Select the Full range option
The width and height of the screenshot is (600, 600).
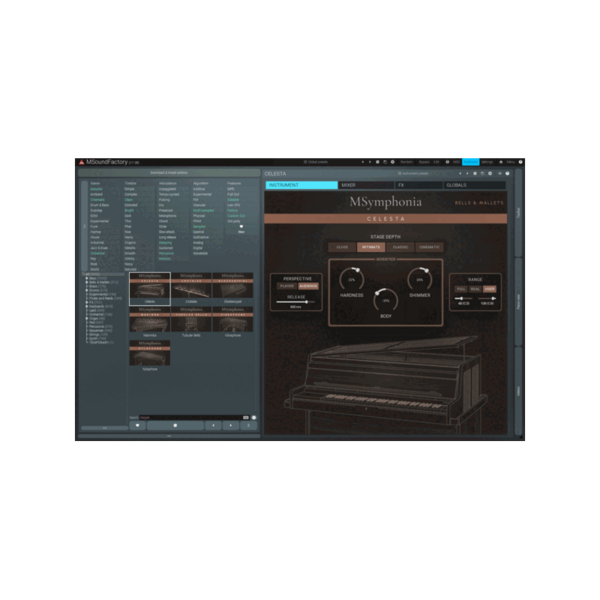(x=461, y=289)
